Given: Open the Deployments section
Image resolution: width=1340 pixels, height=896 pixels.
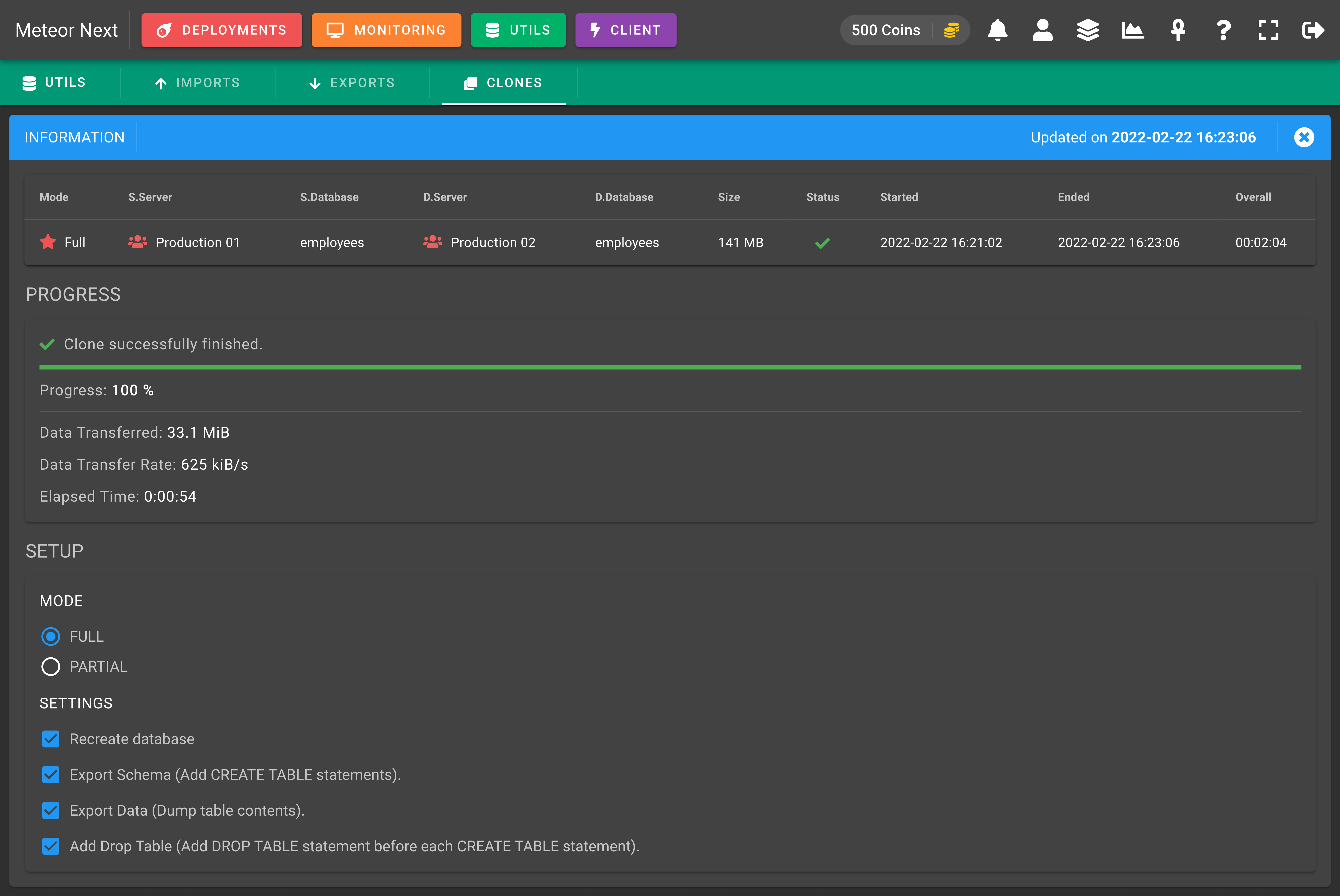Looking at the screenshot, I should [x=222, y=30].
